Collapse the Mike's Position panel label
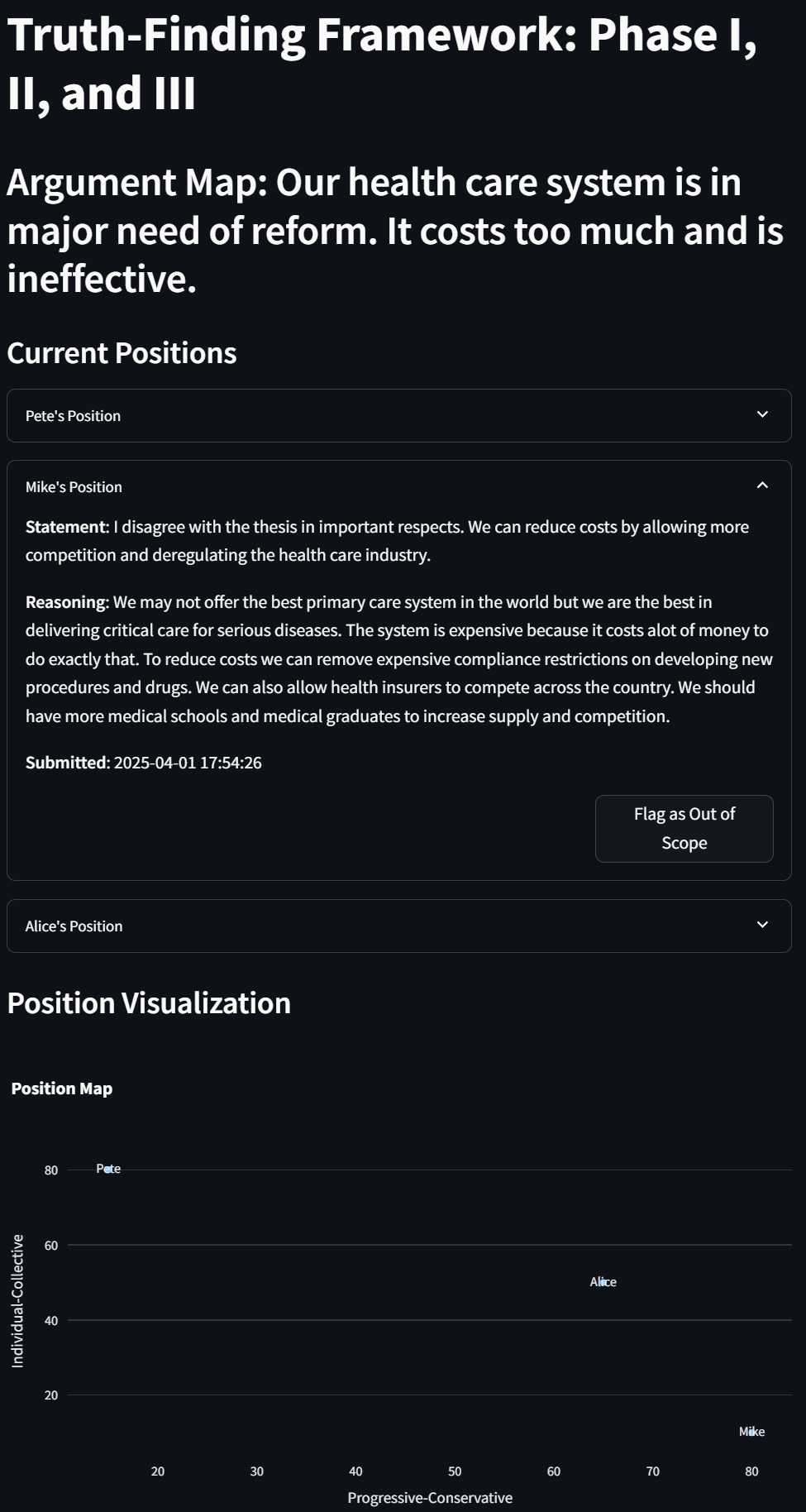 click(x=74, y=487)
